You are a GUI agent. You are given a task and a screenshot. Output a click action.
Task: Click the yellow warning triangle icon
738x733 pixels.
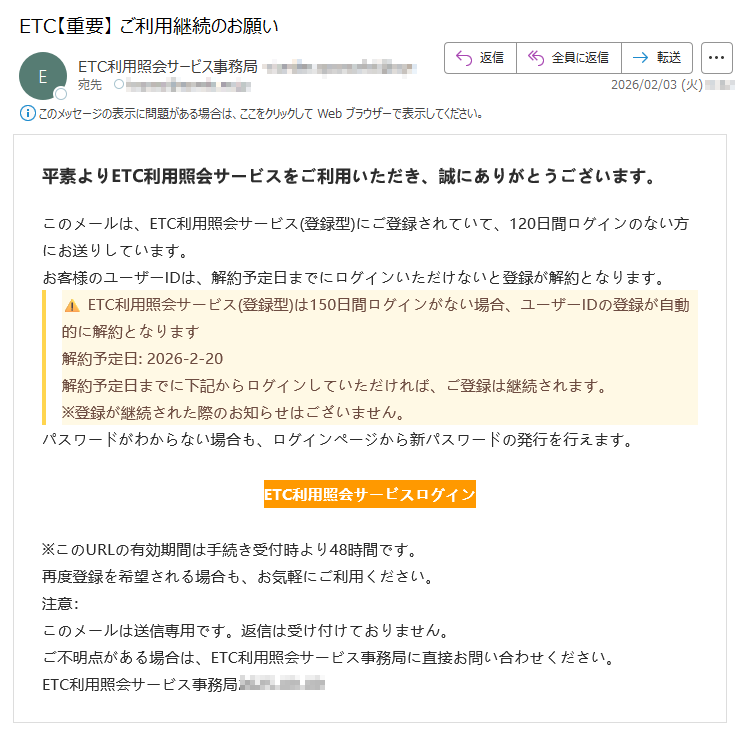point(72,305)
